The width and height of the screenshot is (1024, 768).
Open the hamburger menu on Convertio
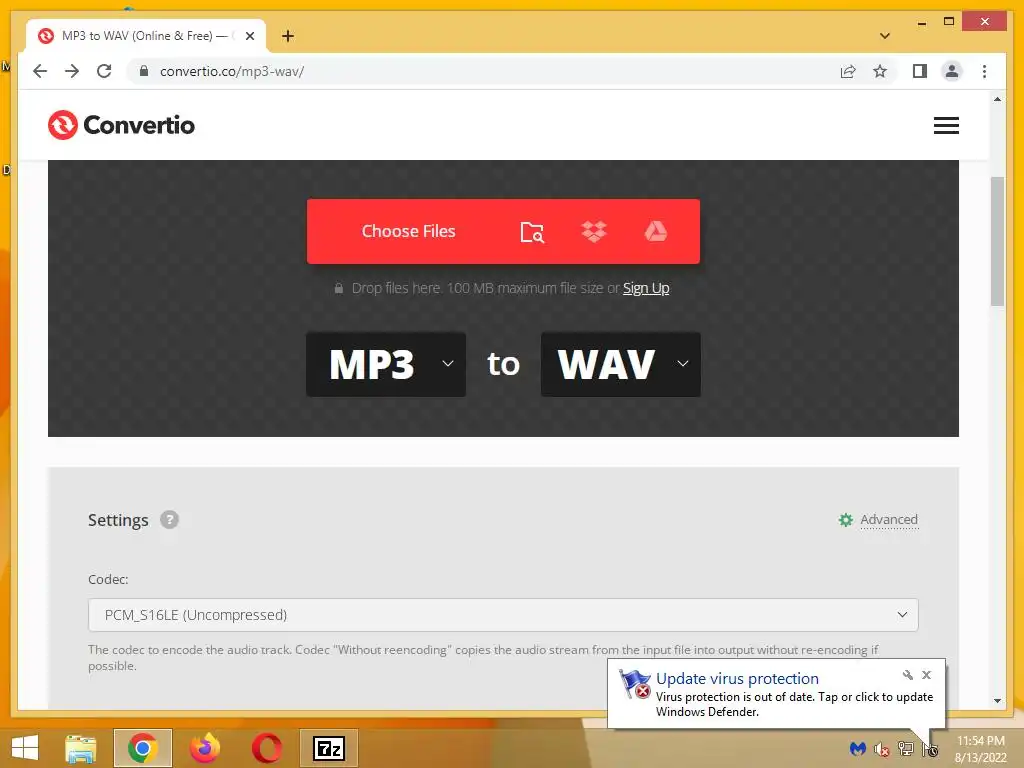(946, 125)
